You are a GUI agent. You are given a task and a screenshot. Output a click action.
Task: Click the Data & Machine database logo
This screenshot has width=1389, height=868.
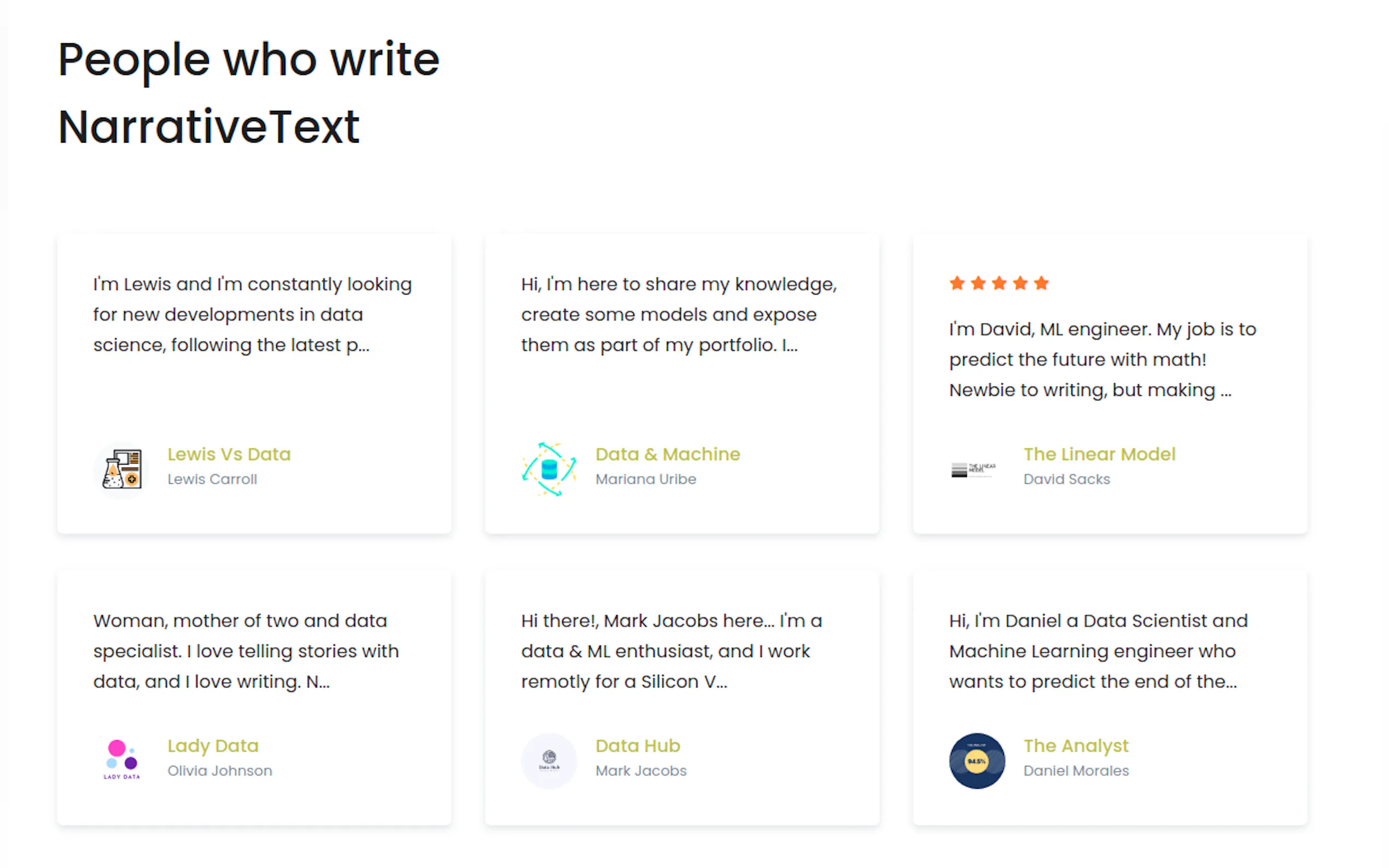[x=548, y=469]
